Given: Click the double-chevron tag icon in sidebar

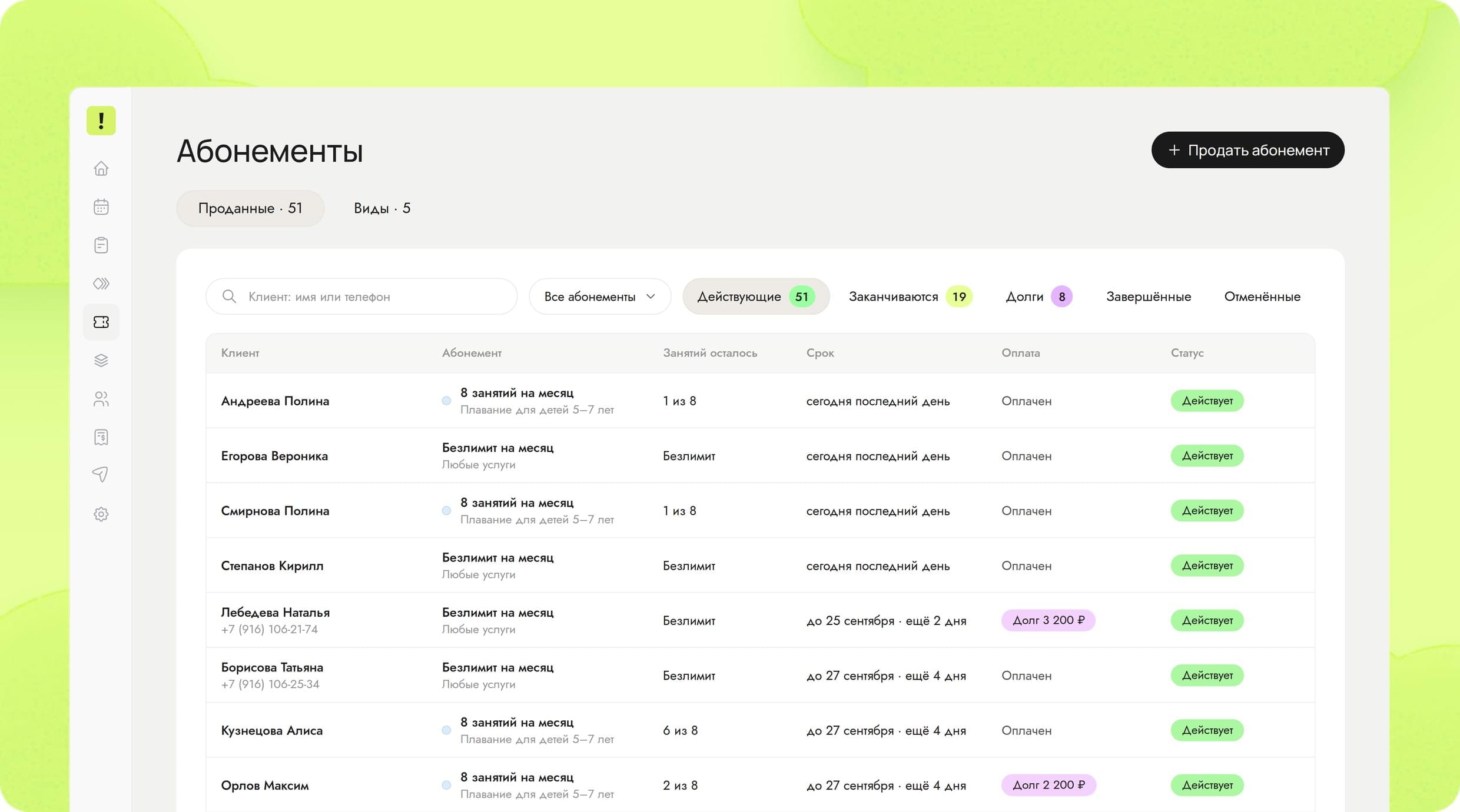Looking at the screenshot, I should pyautogui.click(x=101, y=284).
